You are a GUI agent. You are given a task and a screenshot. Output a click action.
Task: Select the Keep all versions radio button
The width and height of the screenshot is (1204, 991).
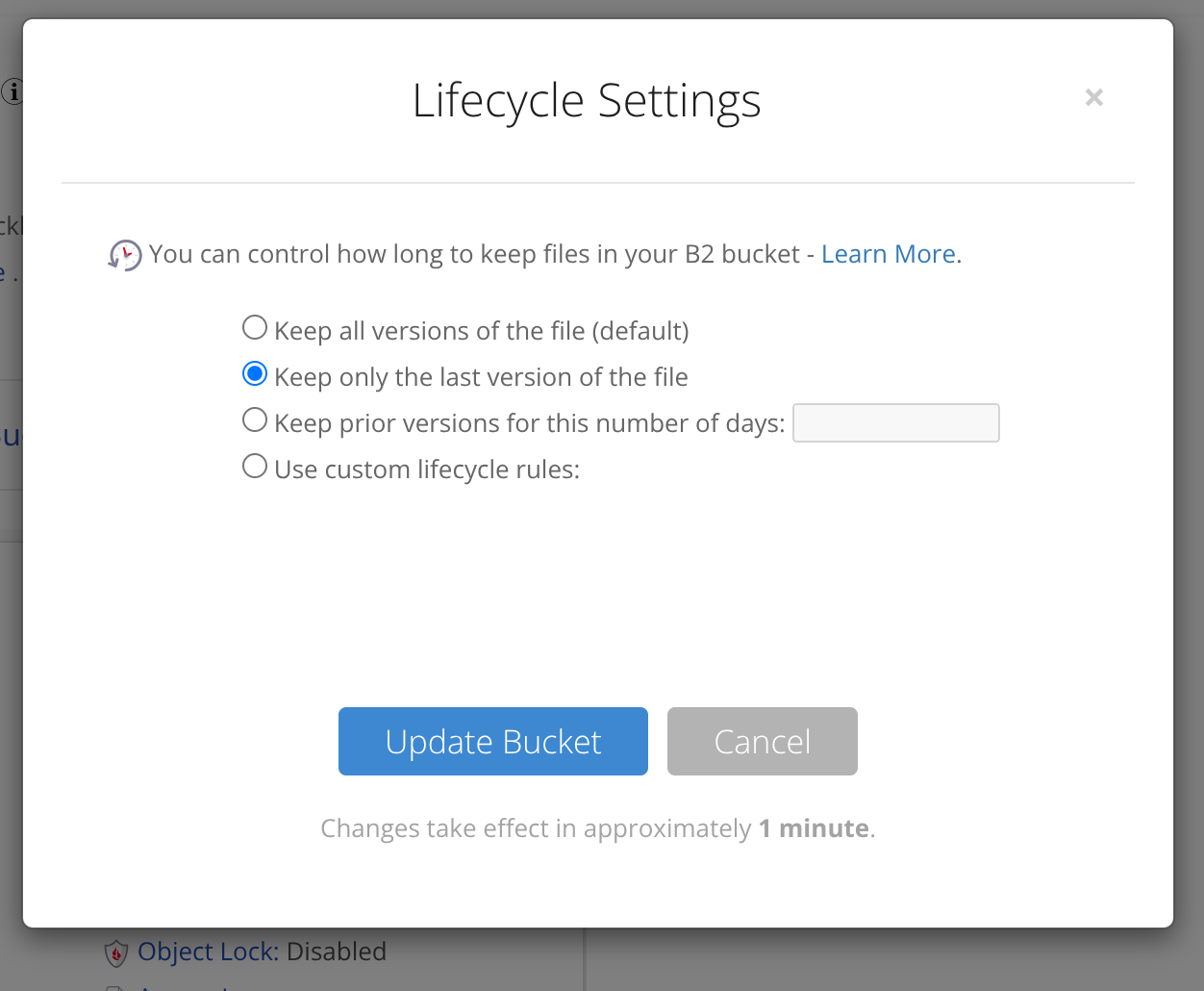tap(255, 328)
